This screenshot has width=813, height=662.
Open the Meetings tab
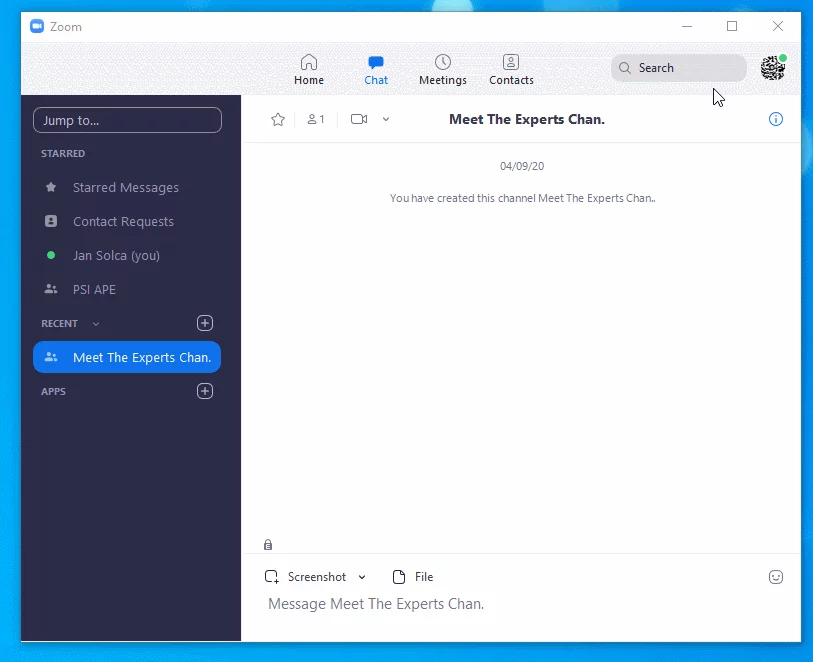(443, 69)
